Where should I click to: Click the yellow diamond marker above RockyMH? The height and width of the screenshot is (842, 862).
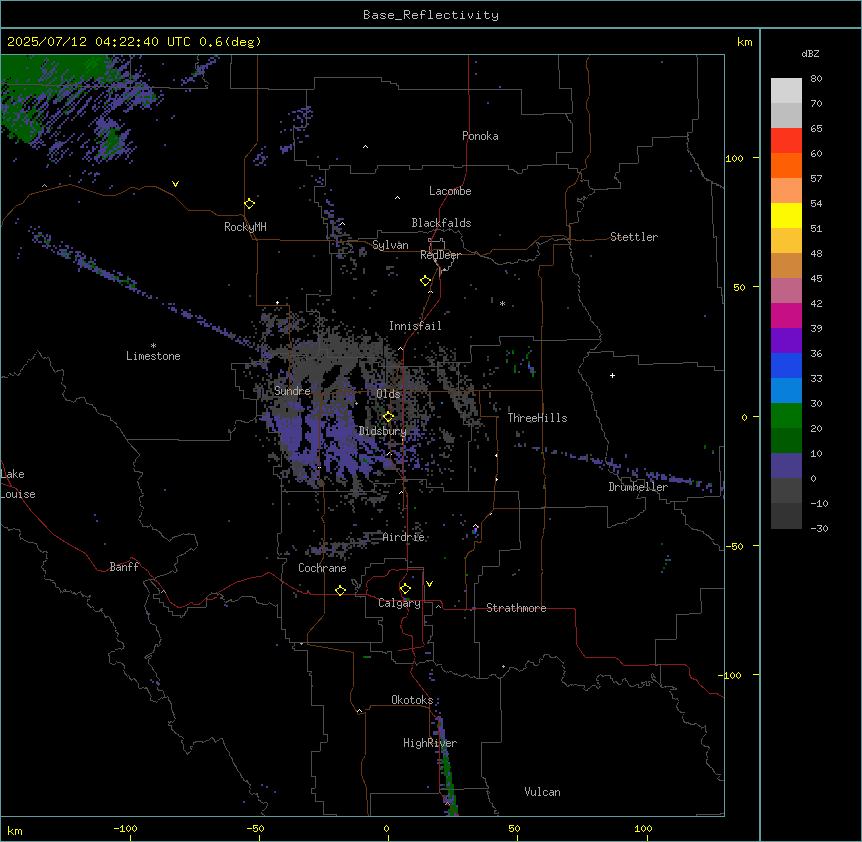pos(249,204)
